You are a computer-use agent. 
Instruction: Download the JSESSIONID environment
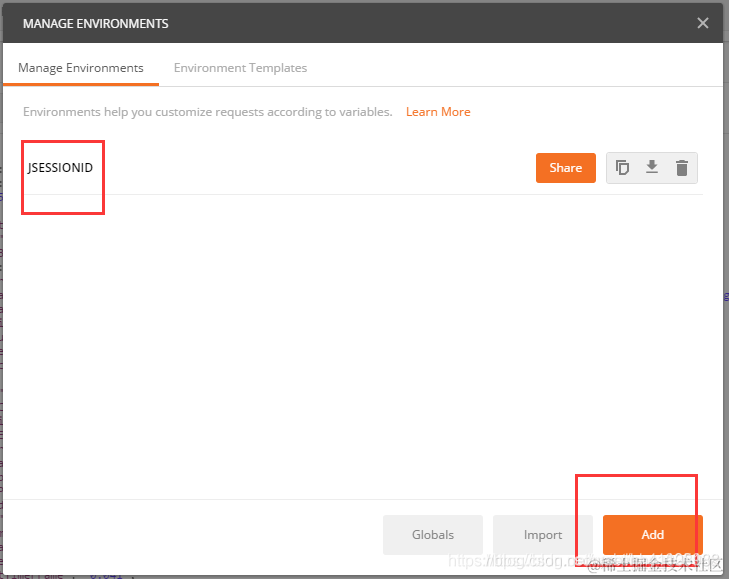tap(652, 167)
